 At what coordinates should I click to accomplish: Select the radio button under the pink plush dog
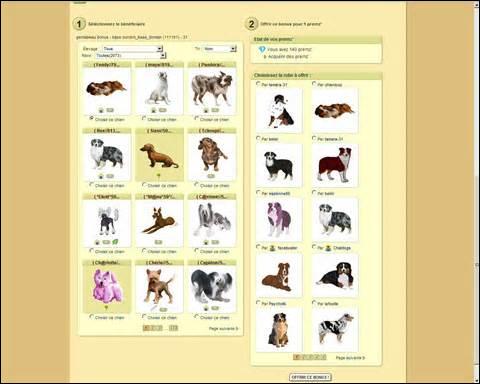click(x=92, y=317)
